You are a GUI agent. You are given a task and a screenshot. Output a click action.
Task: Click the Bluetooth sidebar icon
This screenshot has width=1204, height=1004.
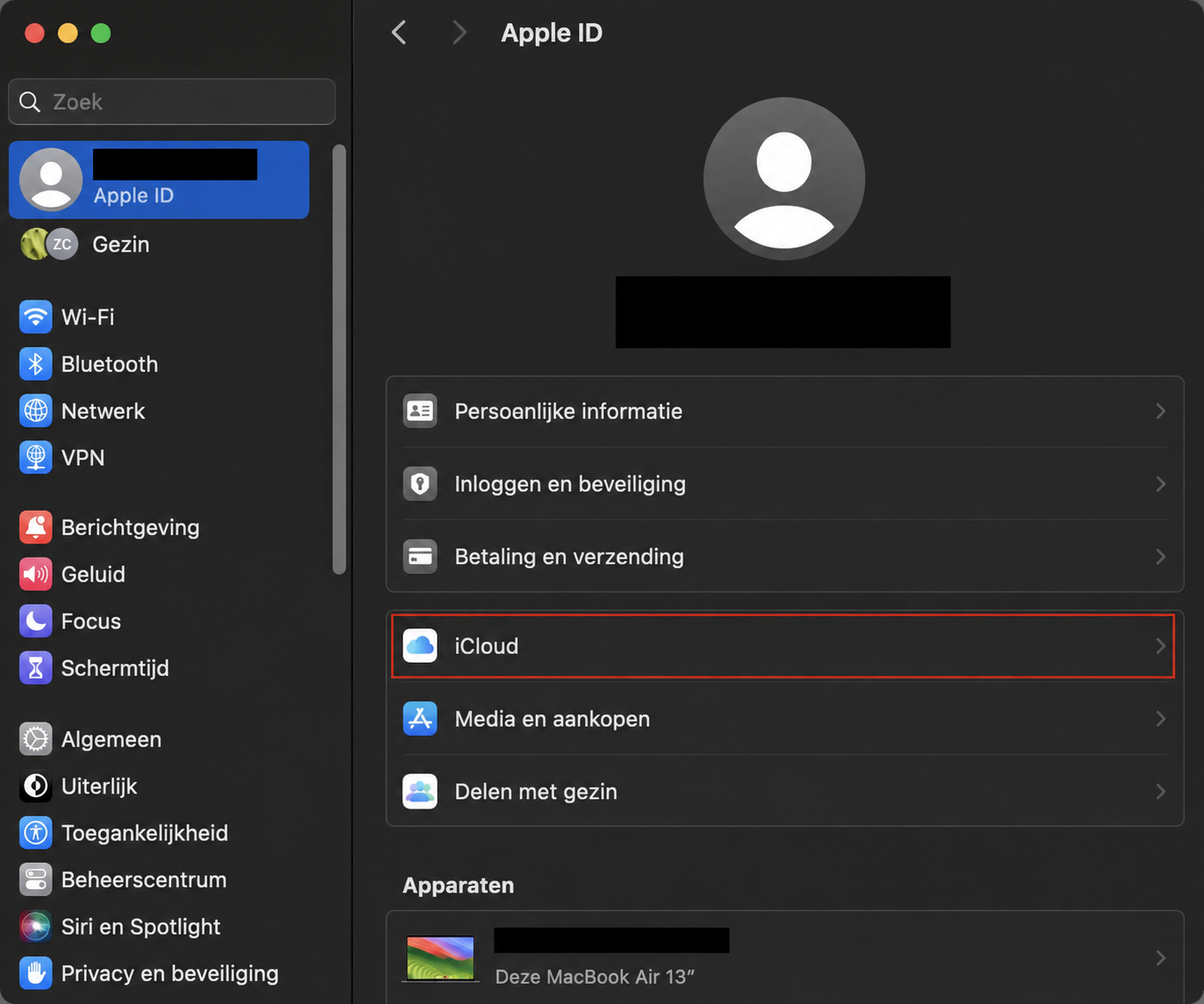click(36, 364)
